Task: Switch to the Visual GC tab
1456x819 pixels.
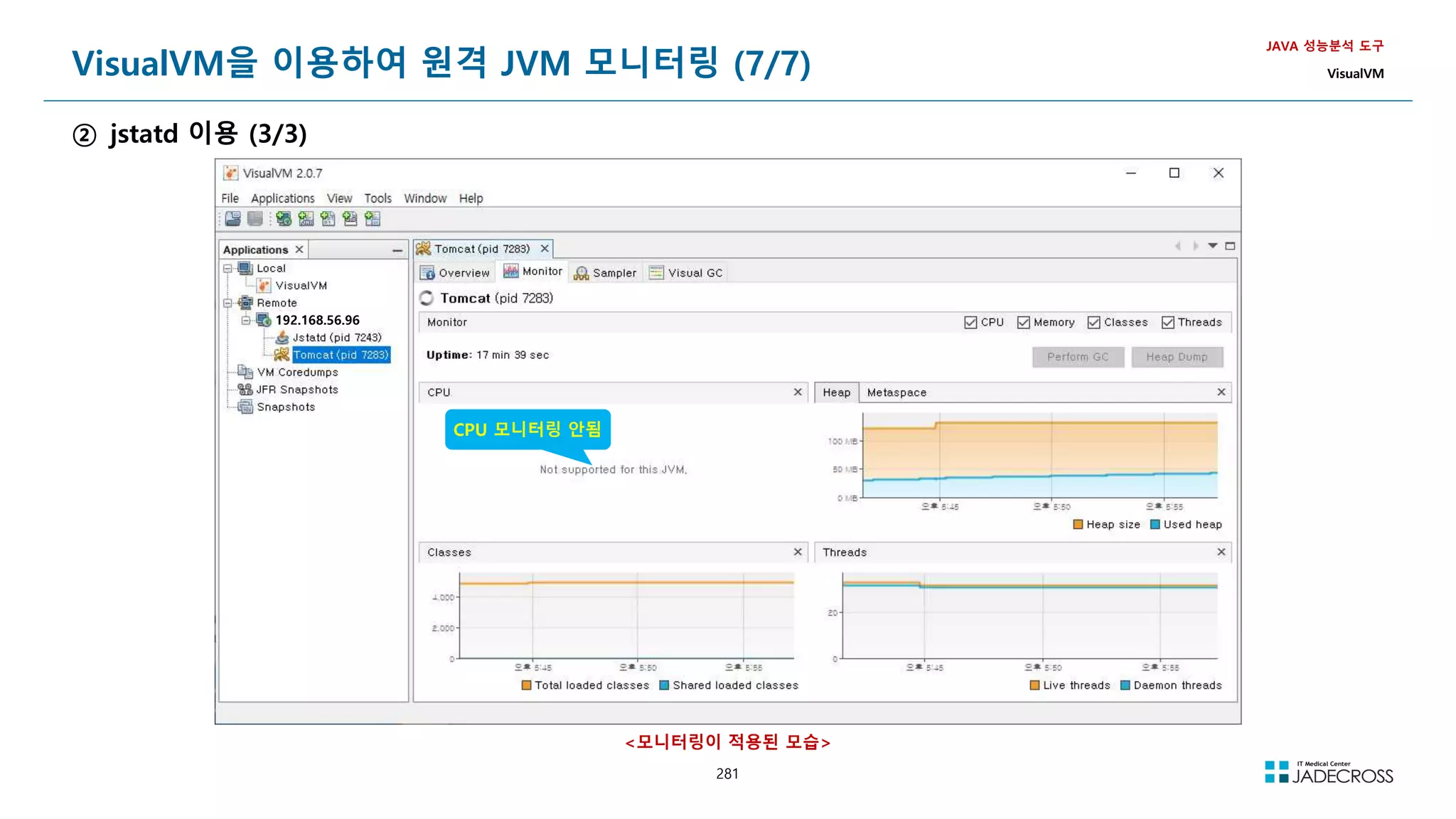Action: 687,273
